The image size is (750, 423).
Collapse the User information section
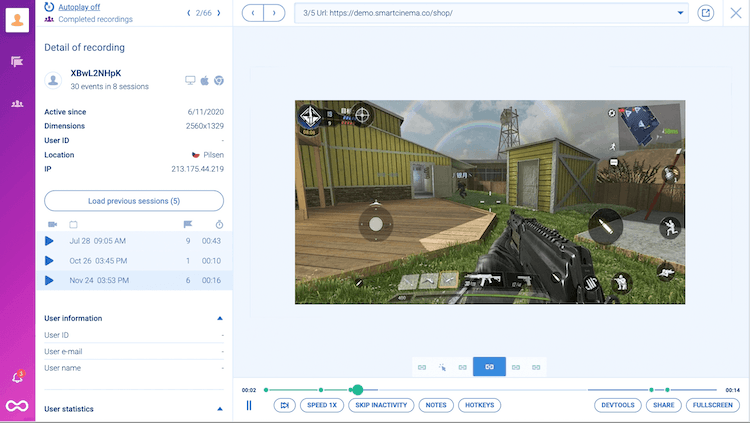(220, 318)
